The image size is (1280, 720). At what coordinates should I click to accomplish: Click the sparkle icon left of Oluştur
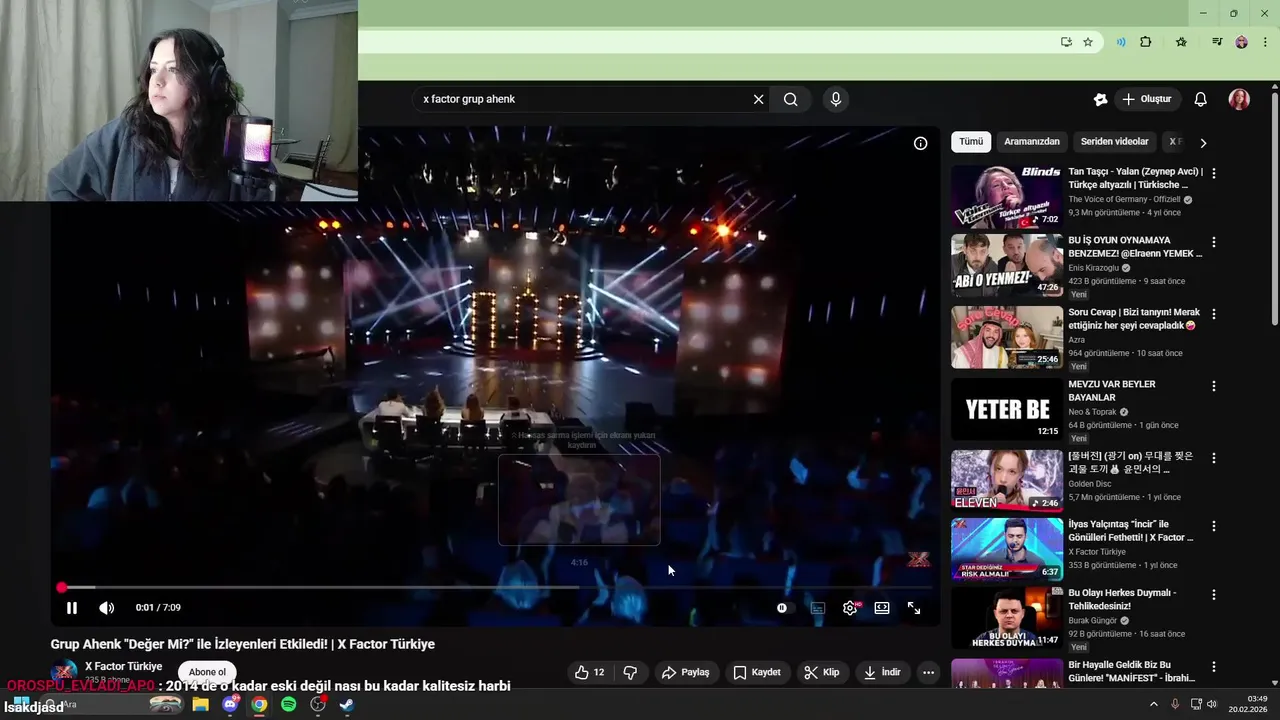(x=1100, y=99)
